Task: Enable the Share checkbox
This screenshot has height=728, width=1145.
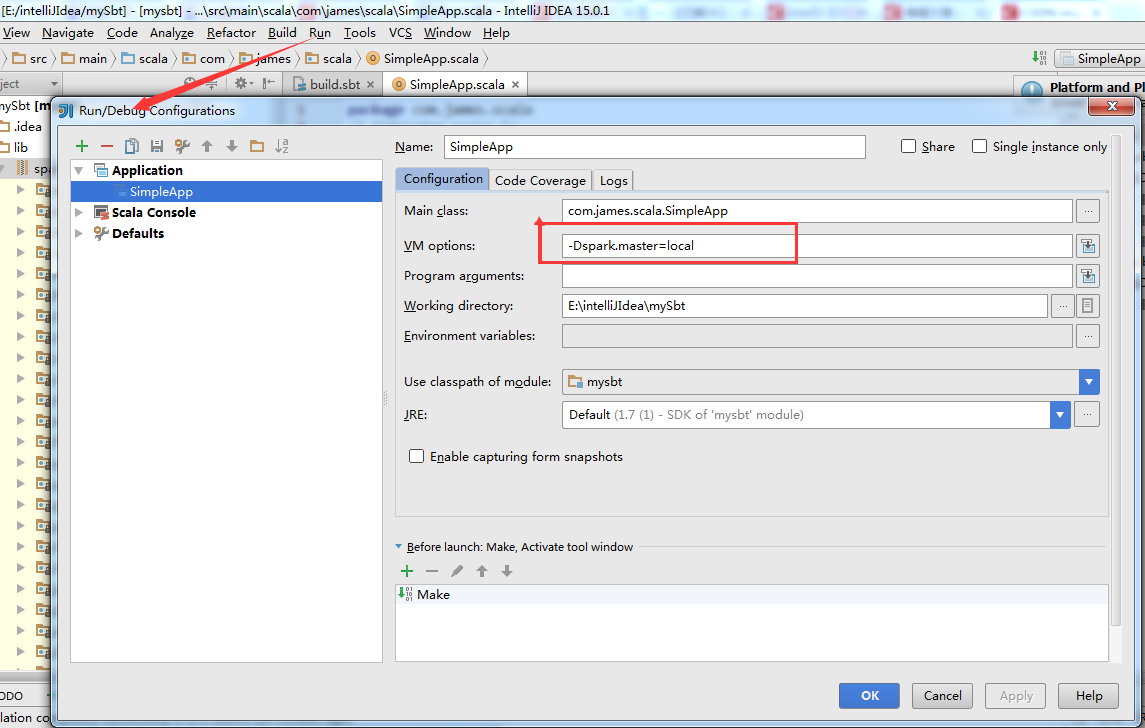Action: (908, 146)
